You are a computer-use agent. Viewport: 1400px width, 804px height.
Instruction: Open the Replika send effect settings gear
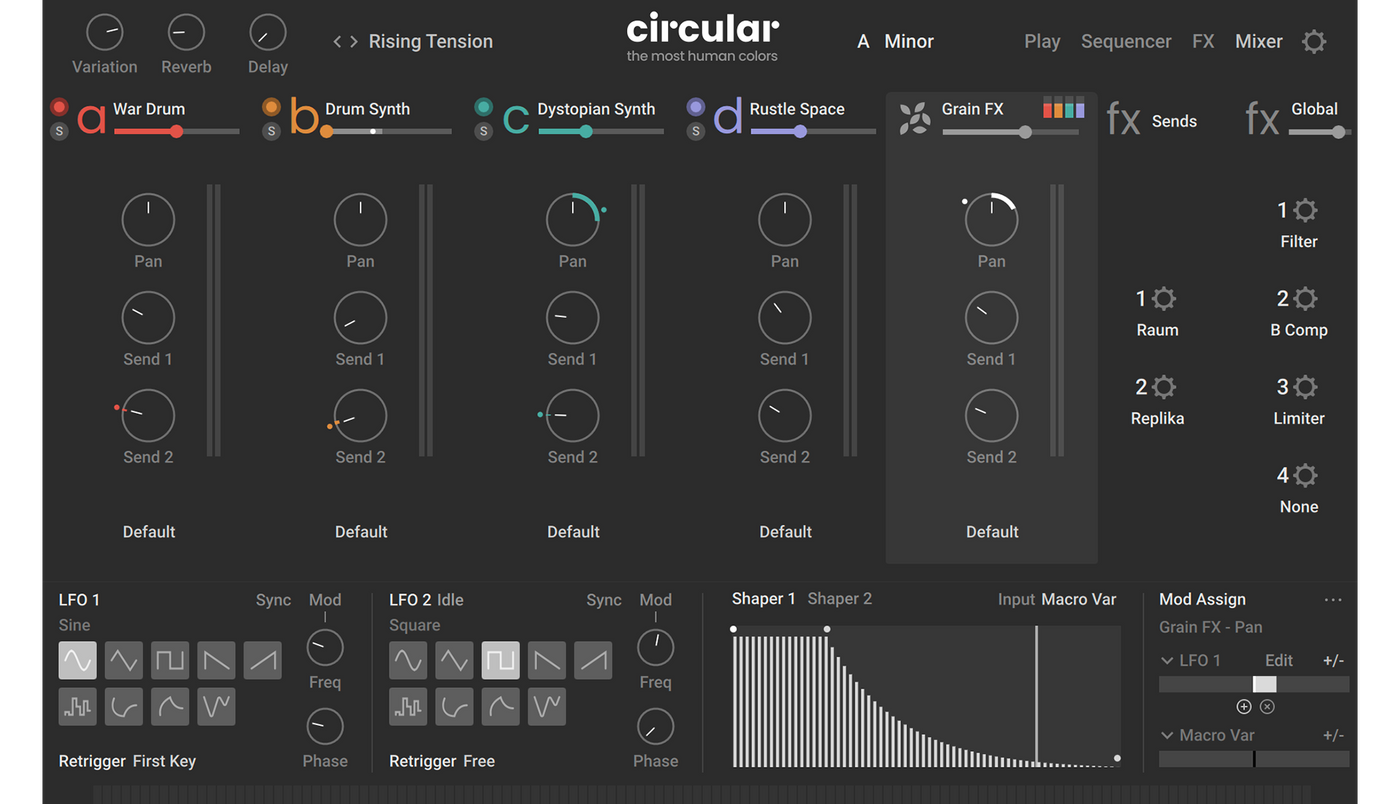(1164, 387)
